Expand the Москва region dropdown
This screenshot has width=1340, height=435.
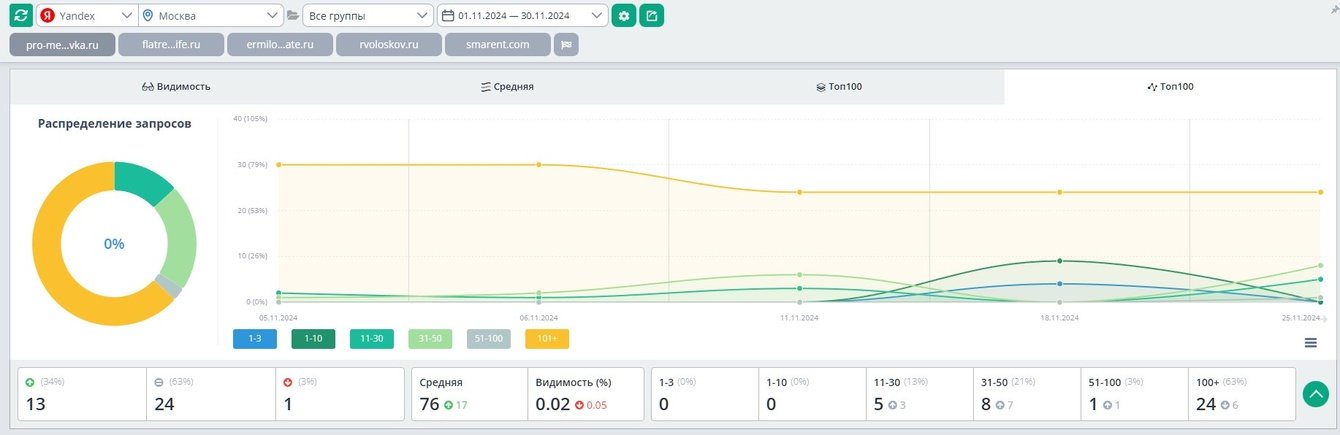[211, 15]
